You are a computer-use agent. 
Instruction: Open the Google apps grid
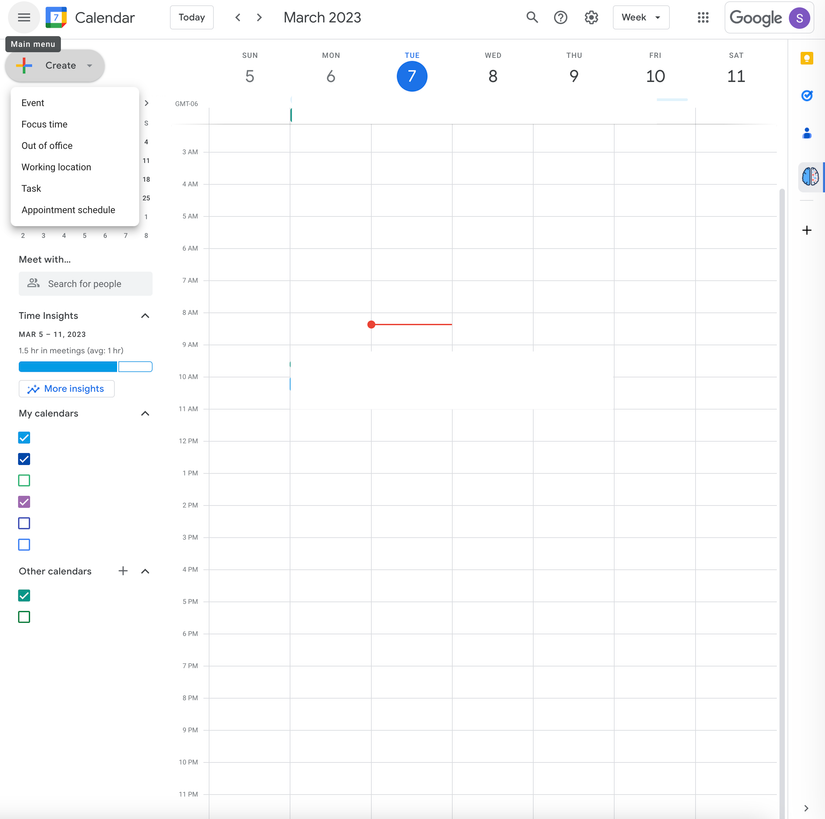point(703,17)
